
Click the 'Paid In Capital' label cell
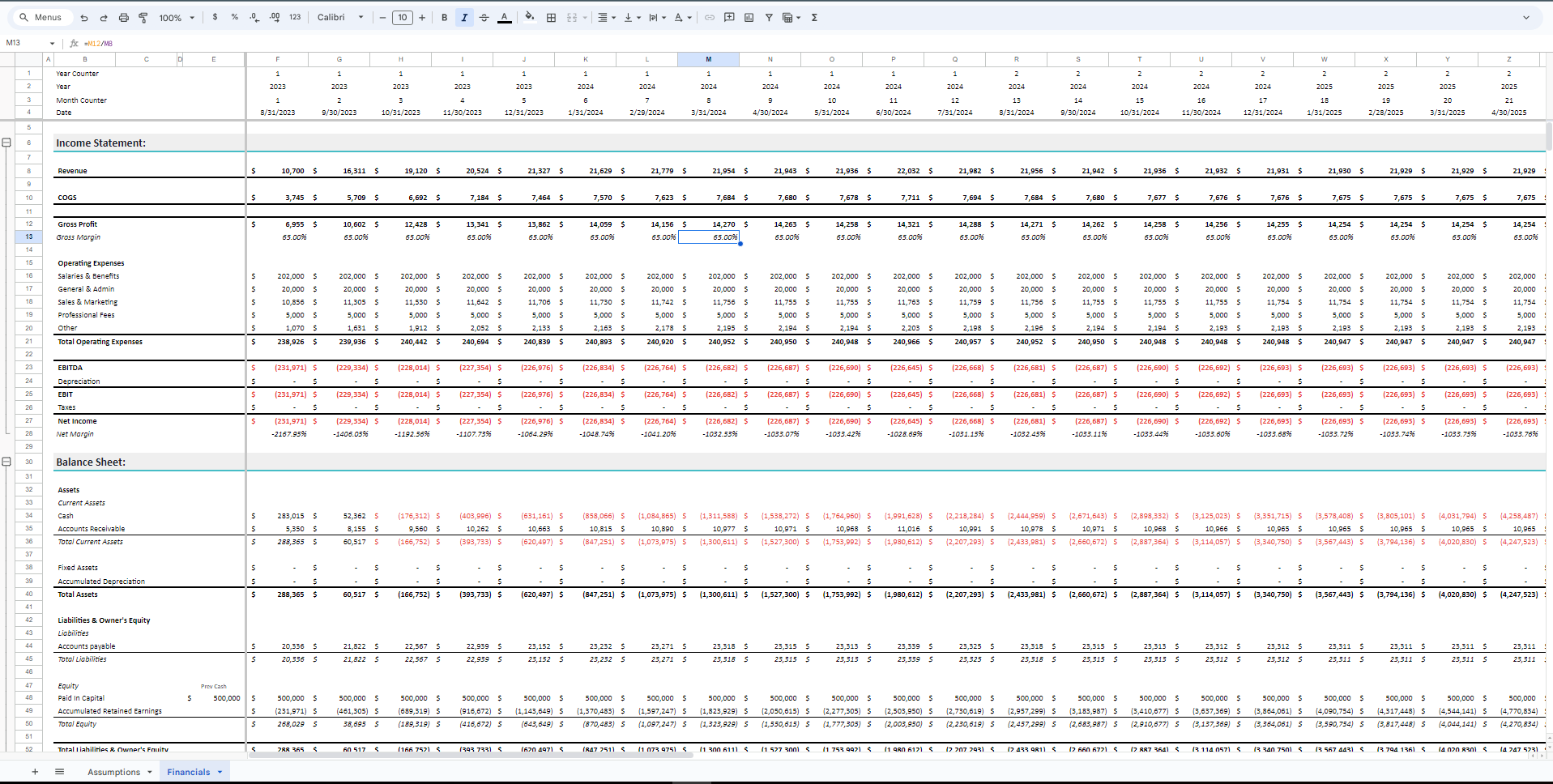pyautogui.click(x=81, y=698)
